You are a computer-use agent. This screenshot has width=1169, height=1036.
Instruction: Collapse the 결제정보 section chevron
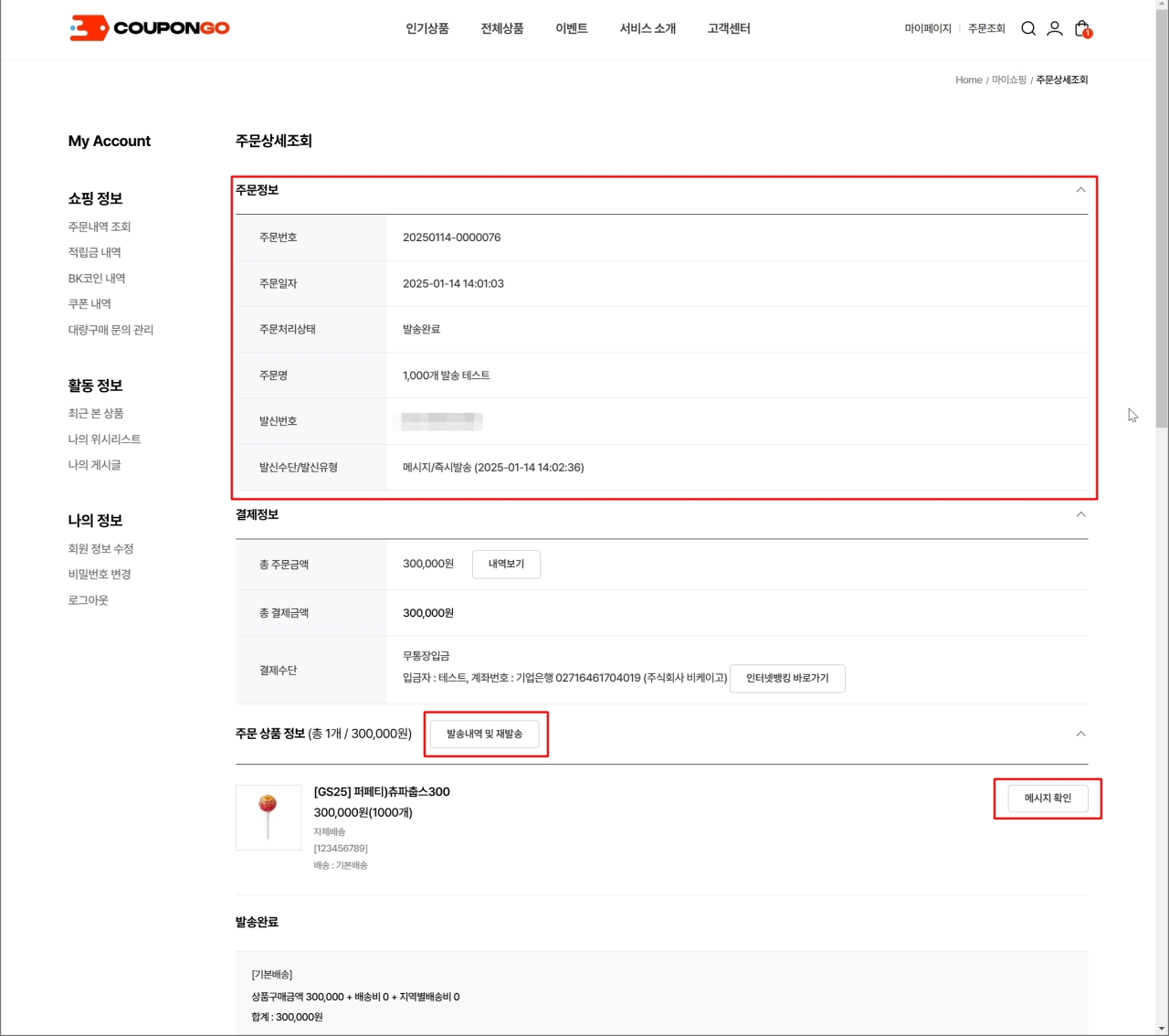1080,514
